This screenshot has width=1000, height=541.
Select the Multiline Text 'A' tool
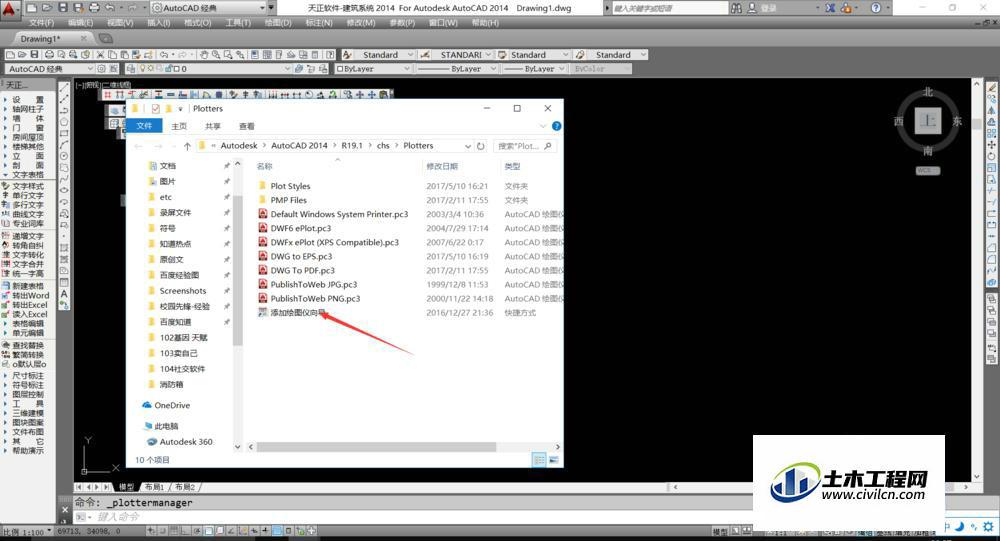[64, 294]
